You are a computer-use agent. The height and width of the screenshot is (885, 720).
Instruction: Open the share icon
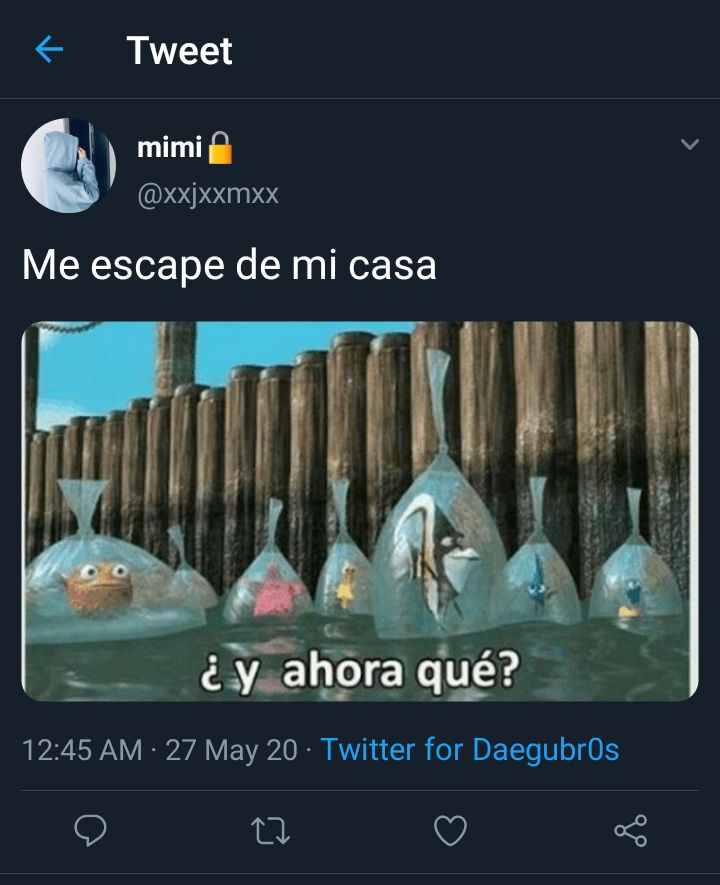pos(630,830)
